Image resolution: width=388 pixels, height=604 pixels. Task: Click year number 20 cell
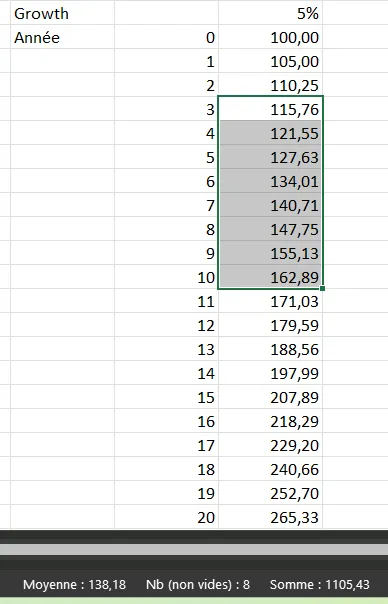click(166, 517)
